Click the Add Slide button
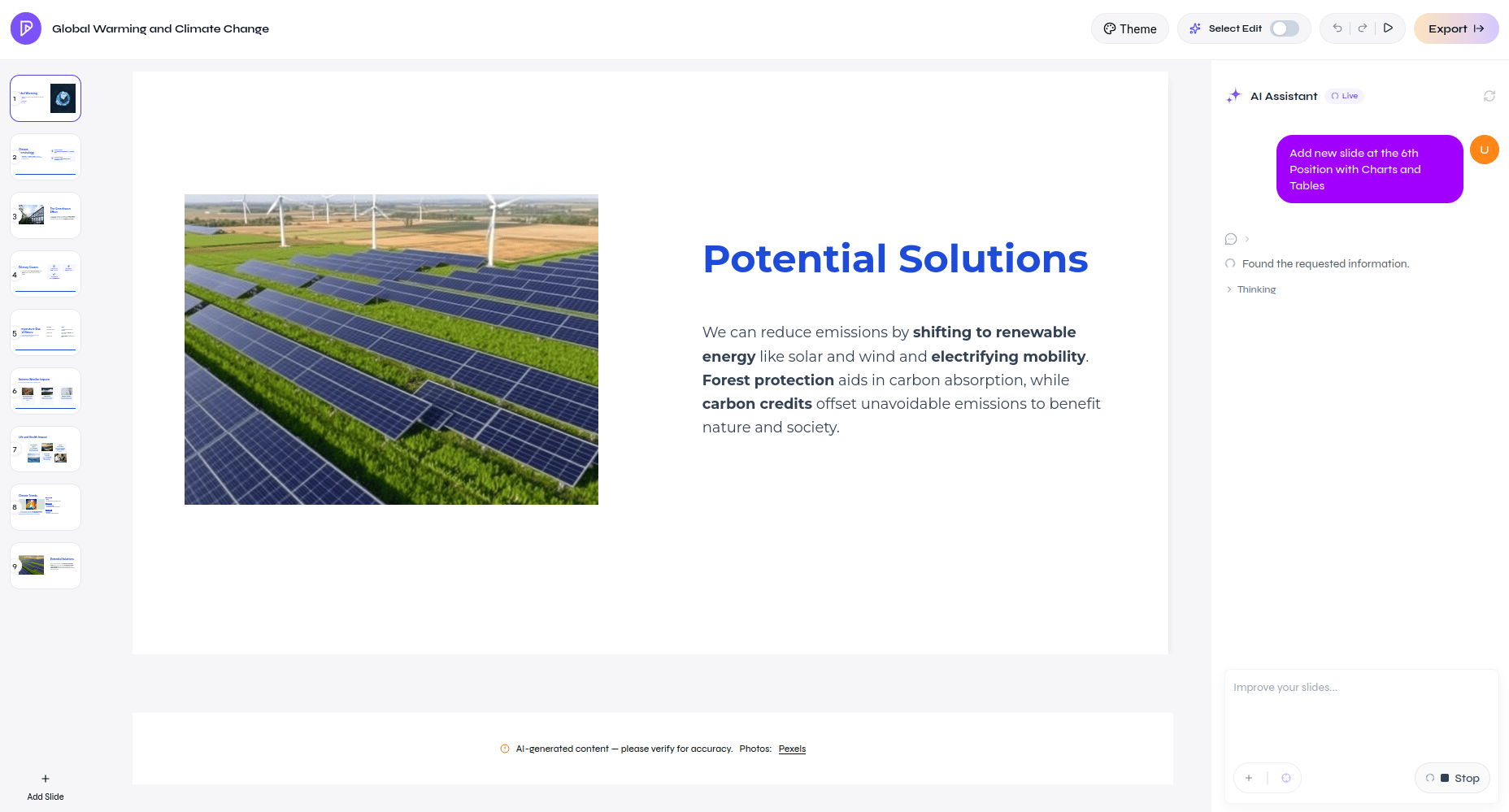This screenshot has width=1509, height=812. coord(46,787)
